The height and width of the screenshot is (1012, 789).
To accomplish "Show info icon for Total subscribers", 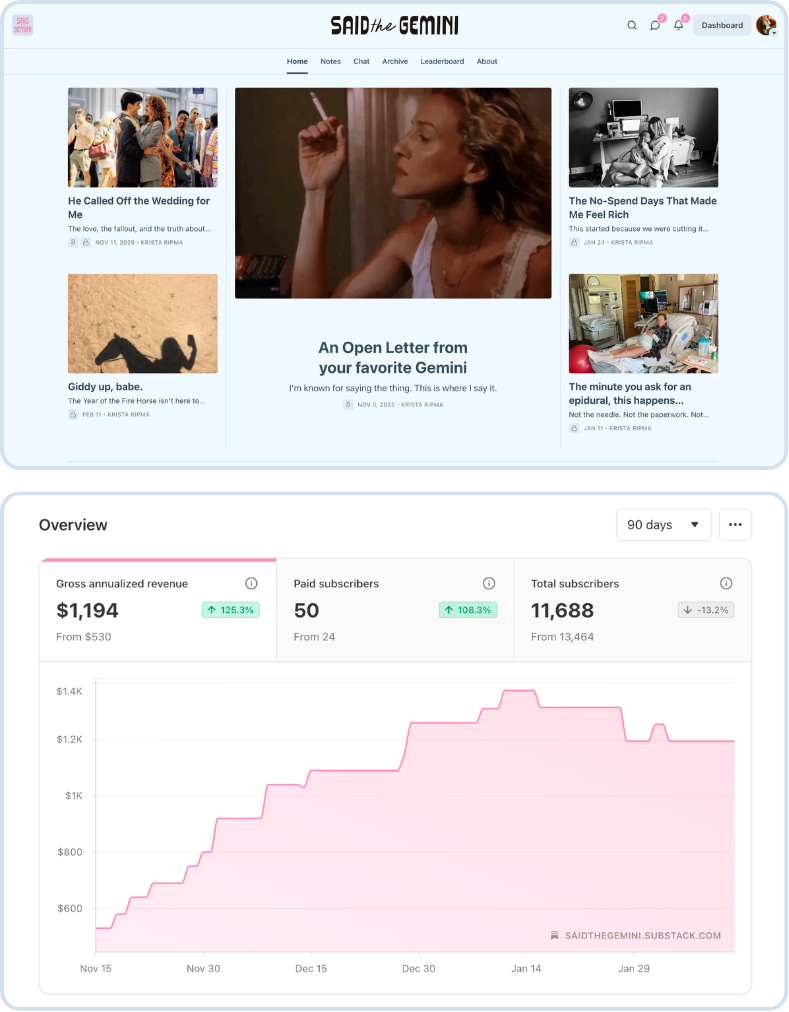I will [726, 583].
